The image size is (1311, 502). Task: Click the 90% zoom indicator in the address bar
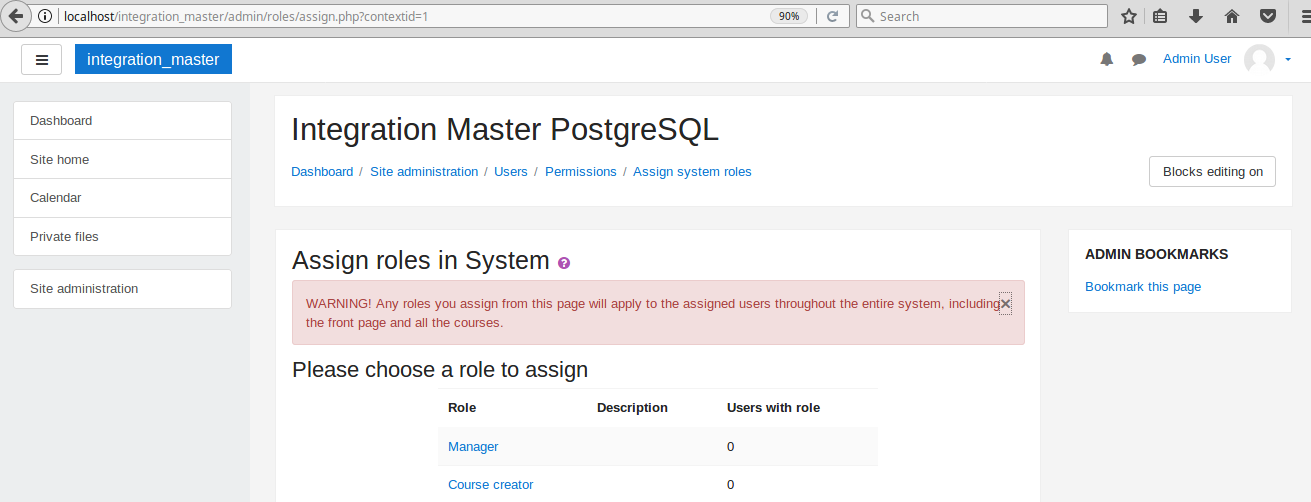coord(790,16)
